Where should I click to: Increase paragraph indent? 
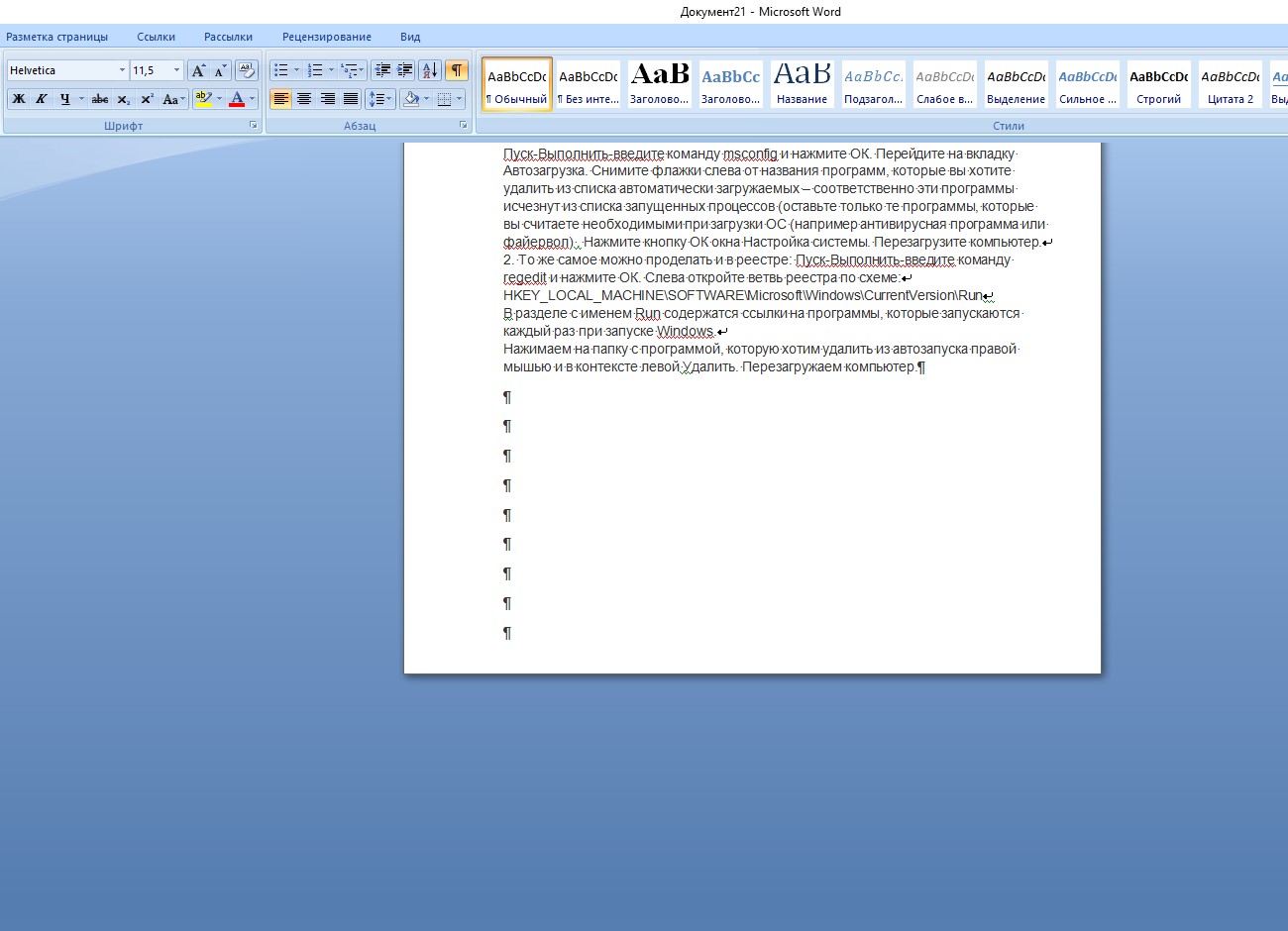click(x=405, y=70)
